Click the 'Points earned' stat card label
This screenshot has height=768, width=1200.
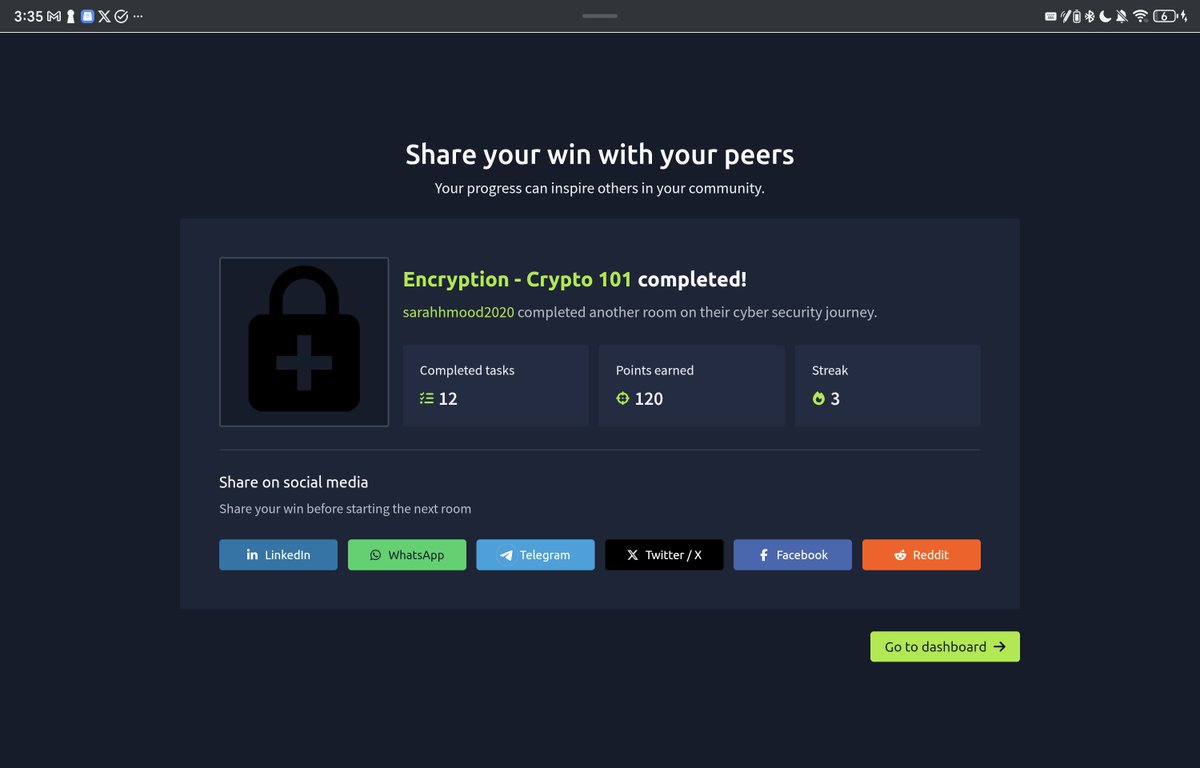point(655,370)
